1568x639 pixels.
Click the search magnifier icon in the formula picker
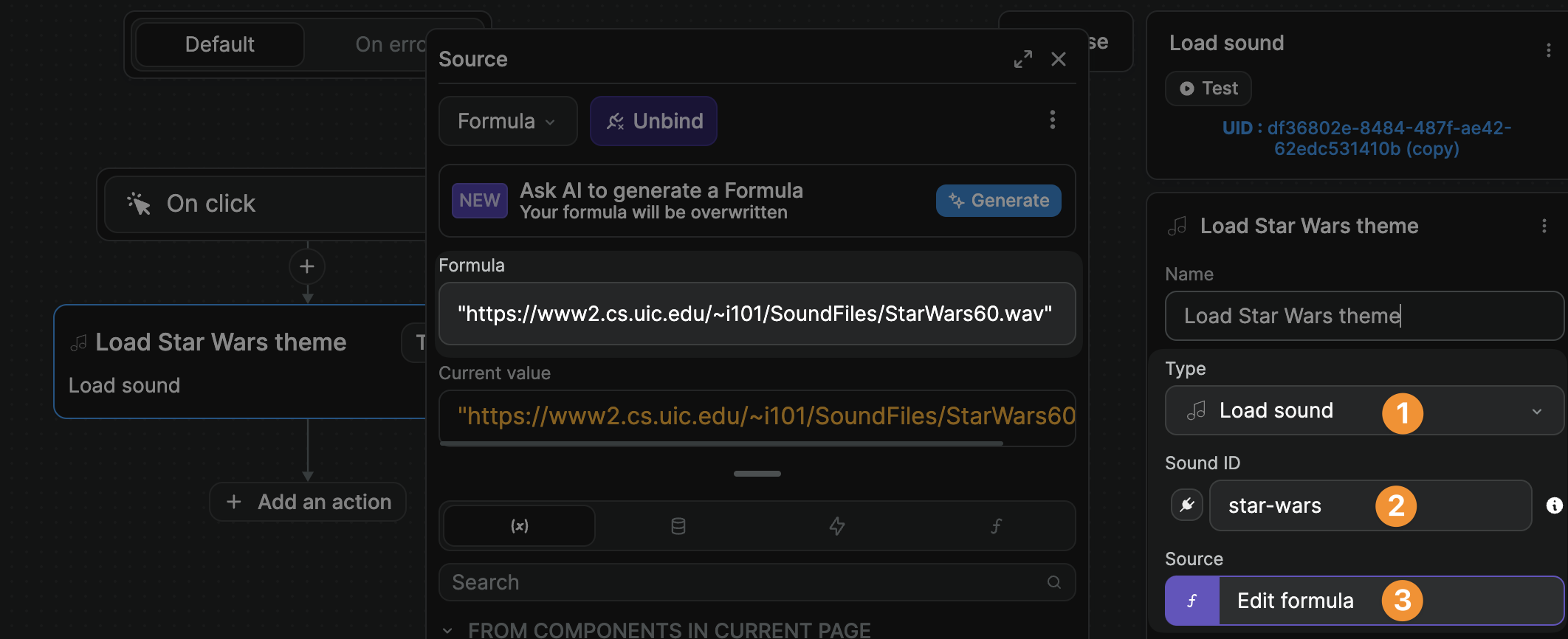[1054, 582]
